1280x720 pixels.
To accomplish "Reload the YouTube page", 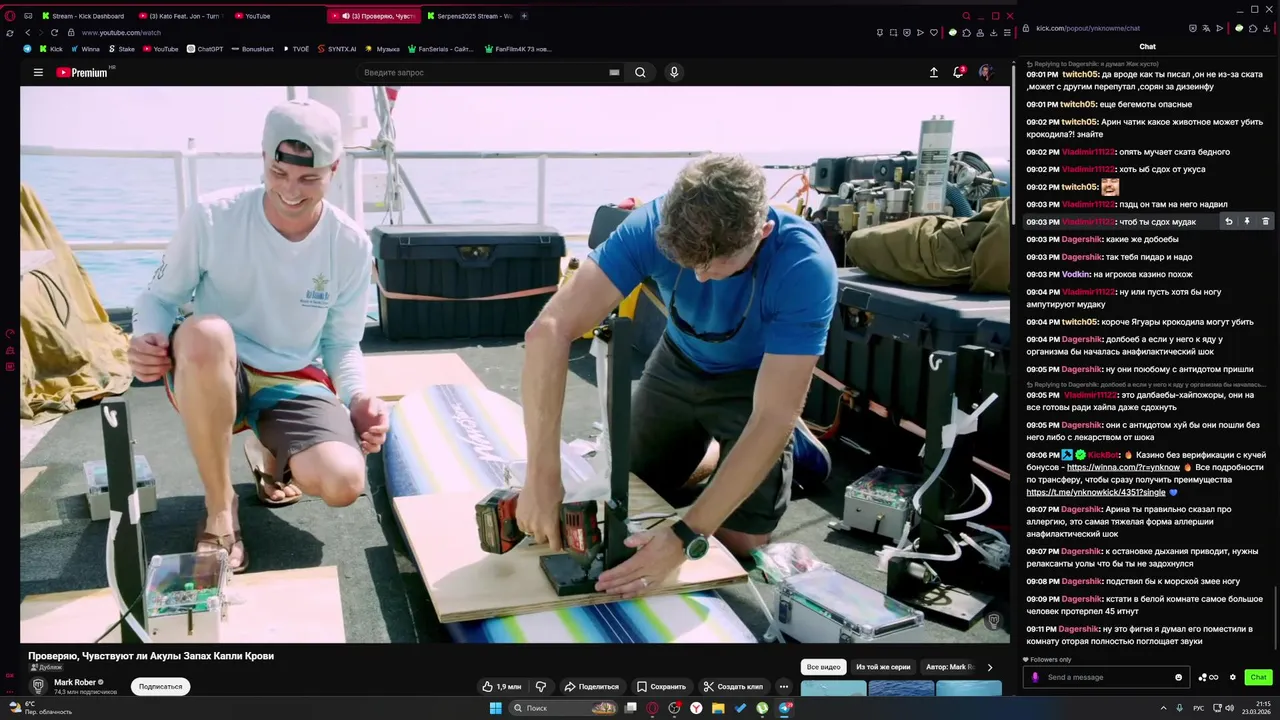I will pos(55,32).
